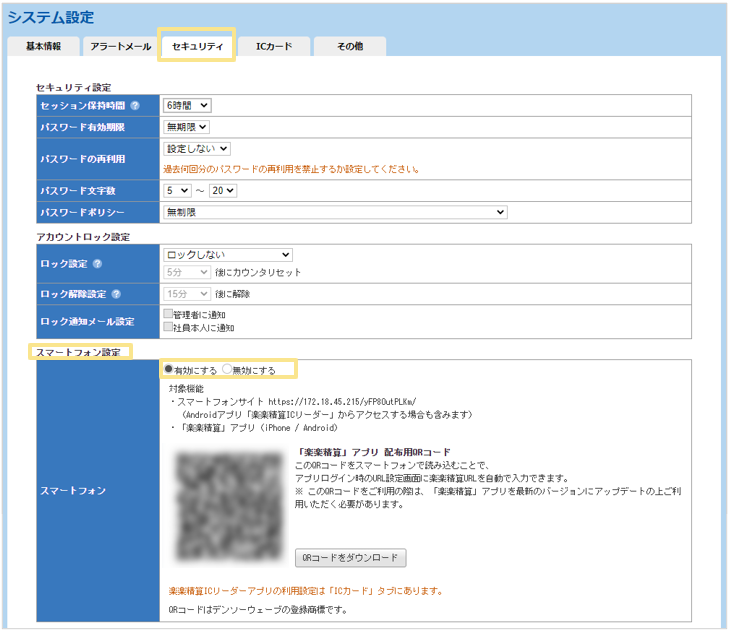Open the パスワードポリシー 無制限 dropdown

click(336, 212)
